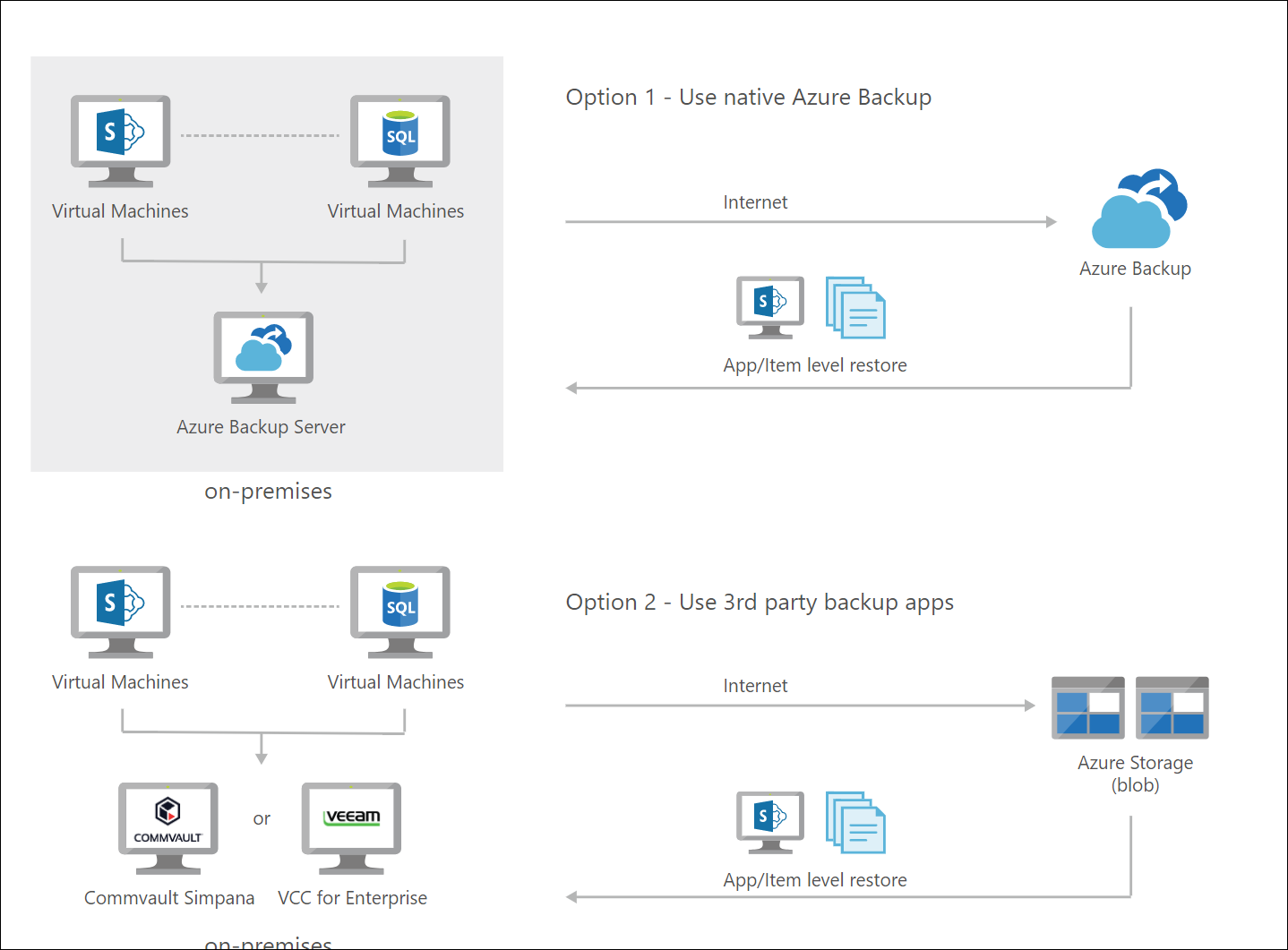Click the right Azure Storage blob icon
1288x950 pixels.
1172,707
